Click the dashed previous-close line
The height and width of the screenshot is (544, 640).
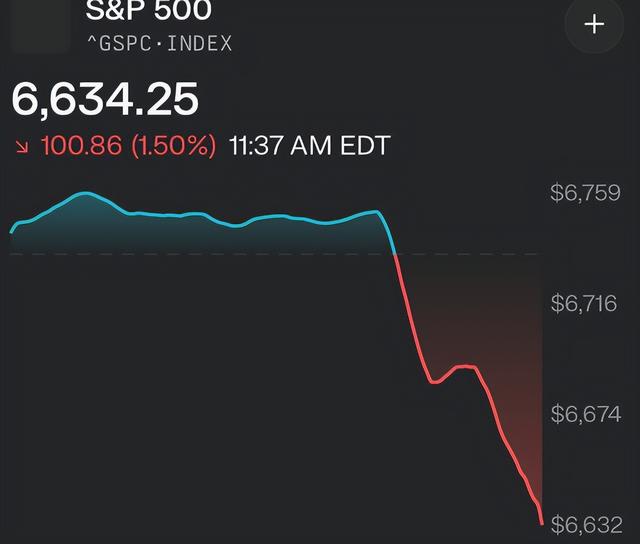200,254
